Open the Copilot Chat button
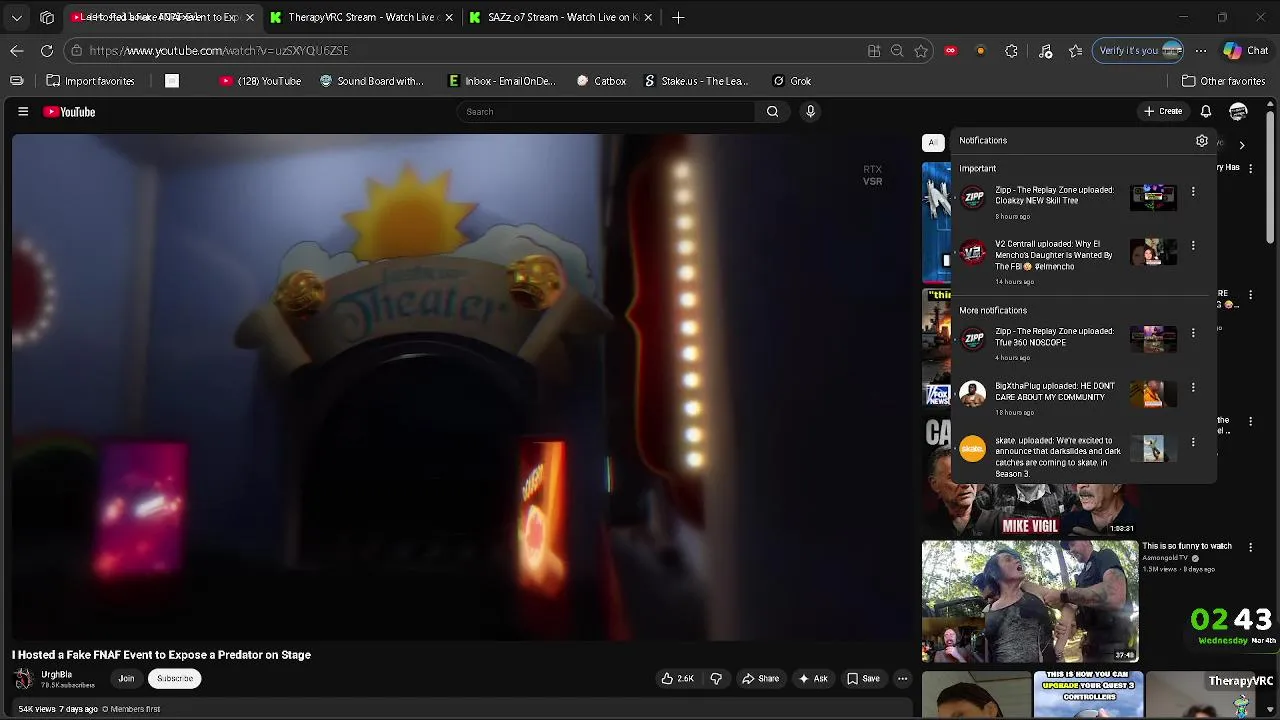 [1246, 51]
